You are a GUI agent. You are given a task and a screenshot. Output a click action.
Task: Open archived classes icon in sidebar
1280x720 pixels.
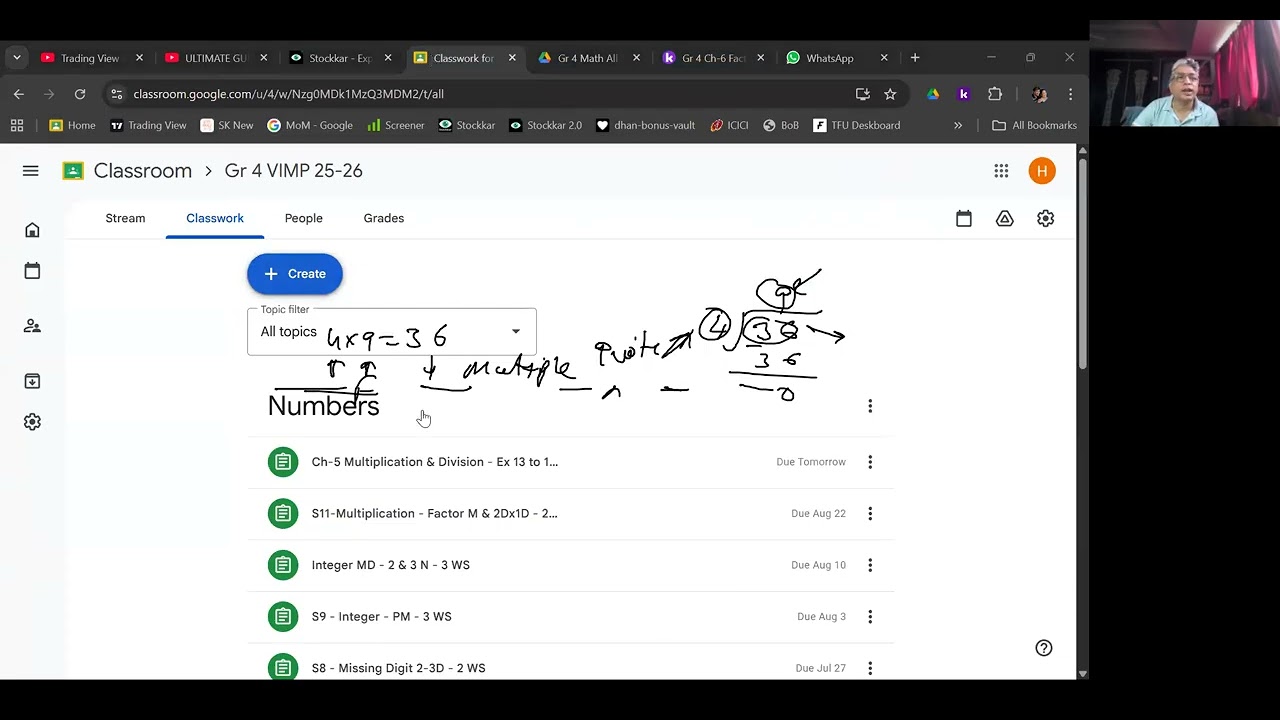pos(32,381)
